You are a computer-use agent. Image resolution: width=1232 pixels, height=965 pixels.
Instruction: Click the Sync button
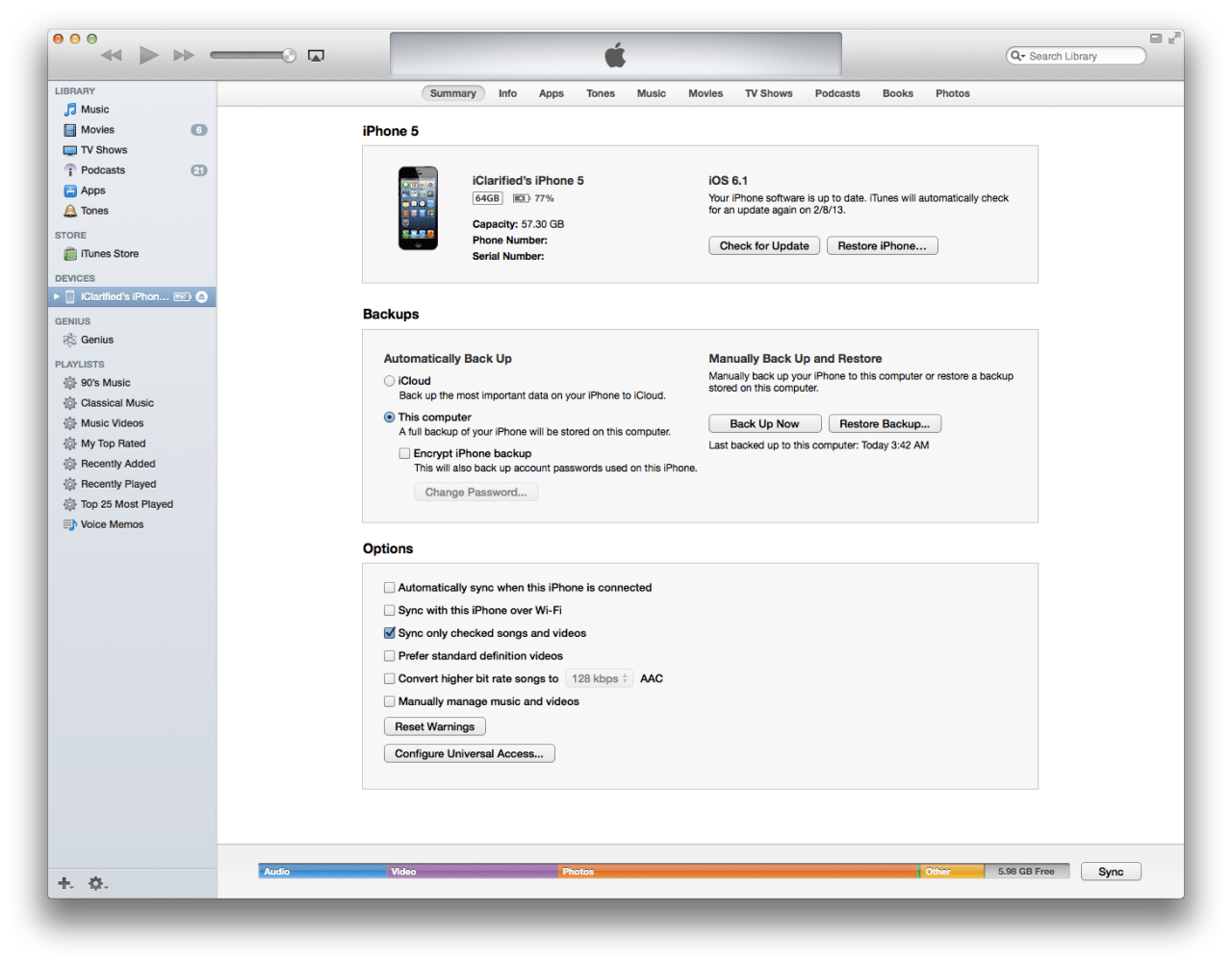[x=1111, y=872]
